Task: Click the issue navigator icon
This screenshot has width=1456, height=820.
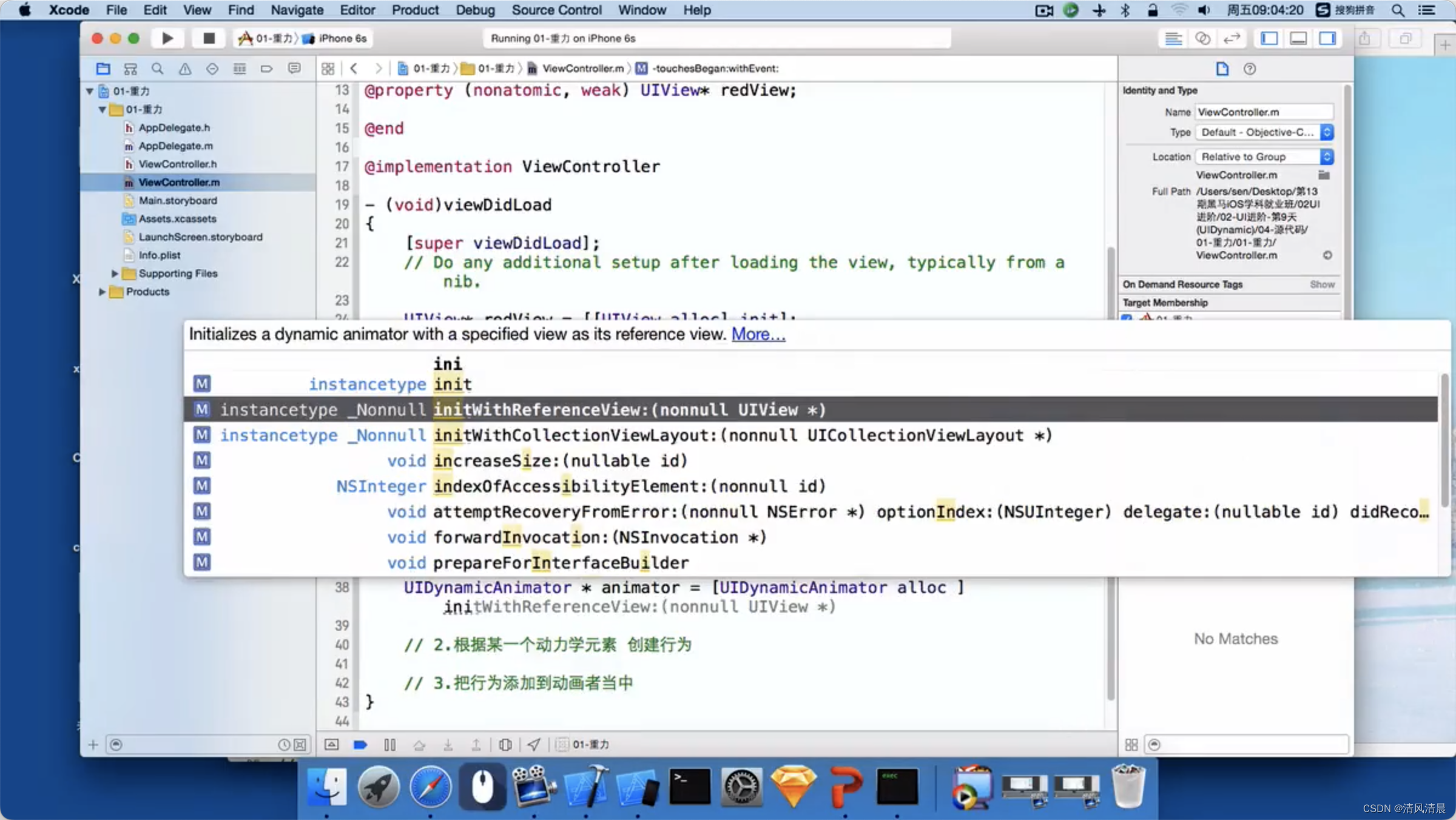Action: click(x=185, y=68)
